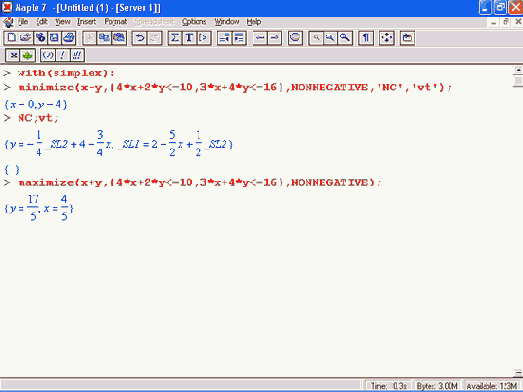The height and width of the screenshot is (392, 523).
Task: Toggle math input mode x icon
Action: click(13, 55)
